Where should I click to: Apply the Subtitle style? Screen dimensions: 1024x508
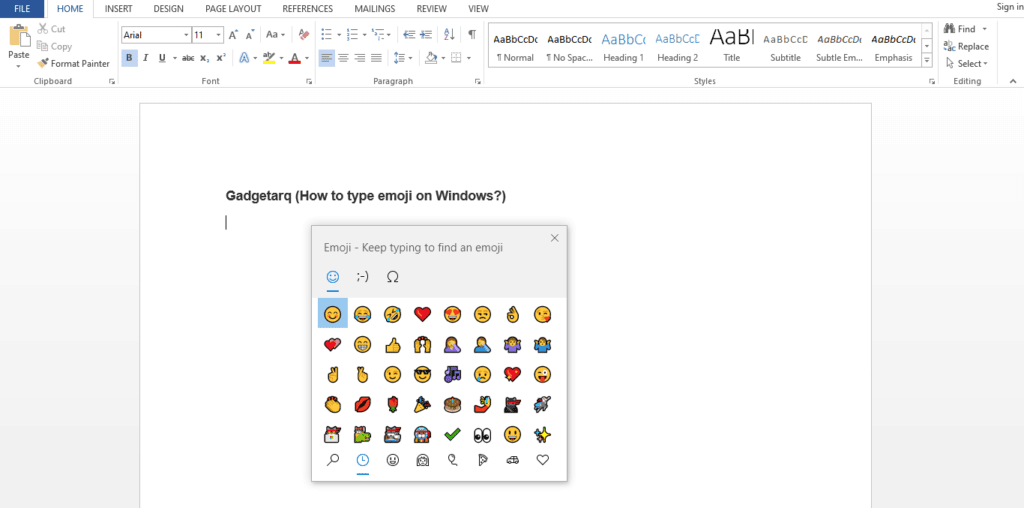point(785,45)
